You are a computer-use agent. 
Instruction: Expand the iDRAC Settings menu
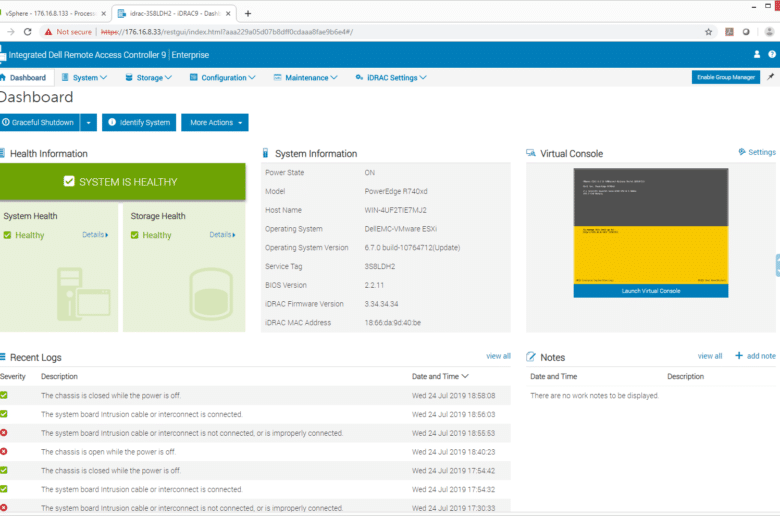[x=391, y=78]
